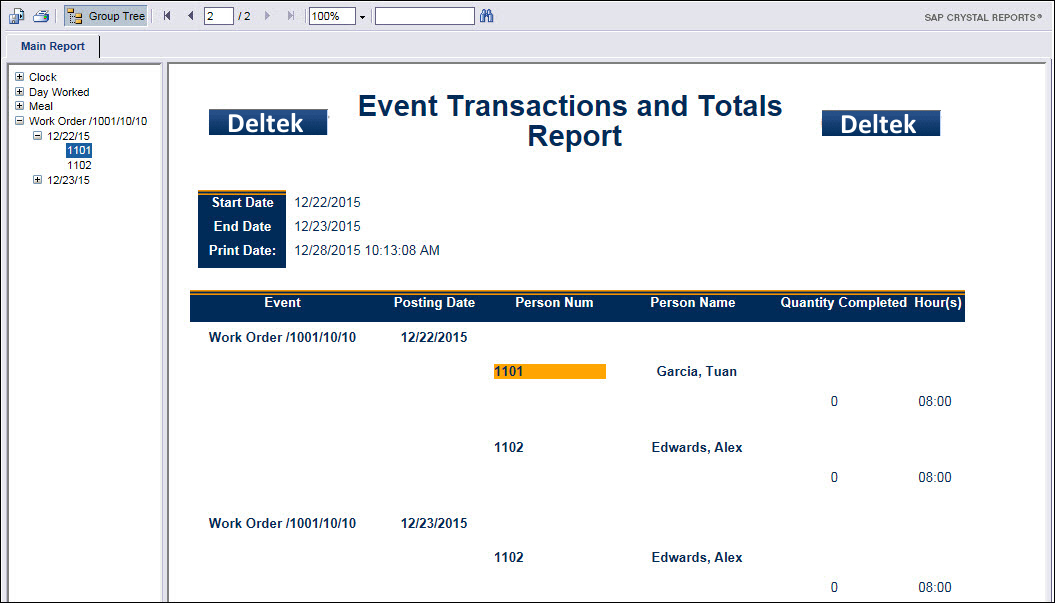Expand the Meal group tree node
This screenshot has width=1055, height=603.
pyautogui.click(x=20, y=106)
